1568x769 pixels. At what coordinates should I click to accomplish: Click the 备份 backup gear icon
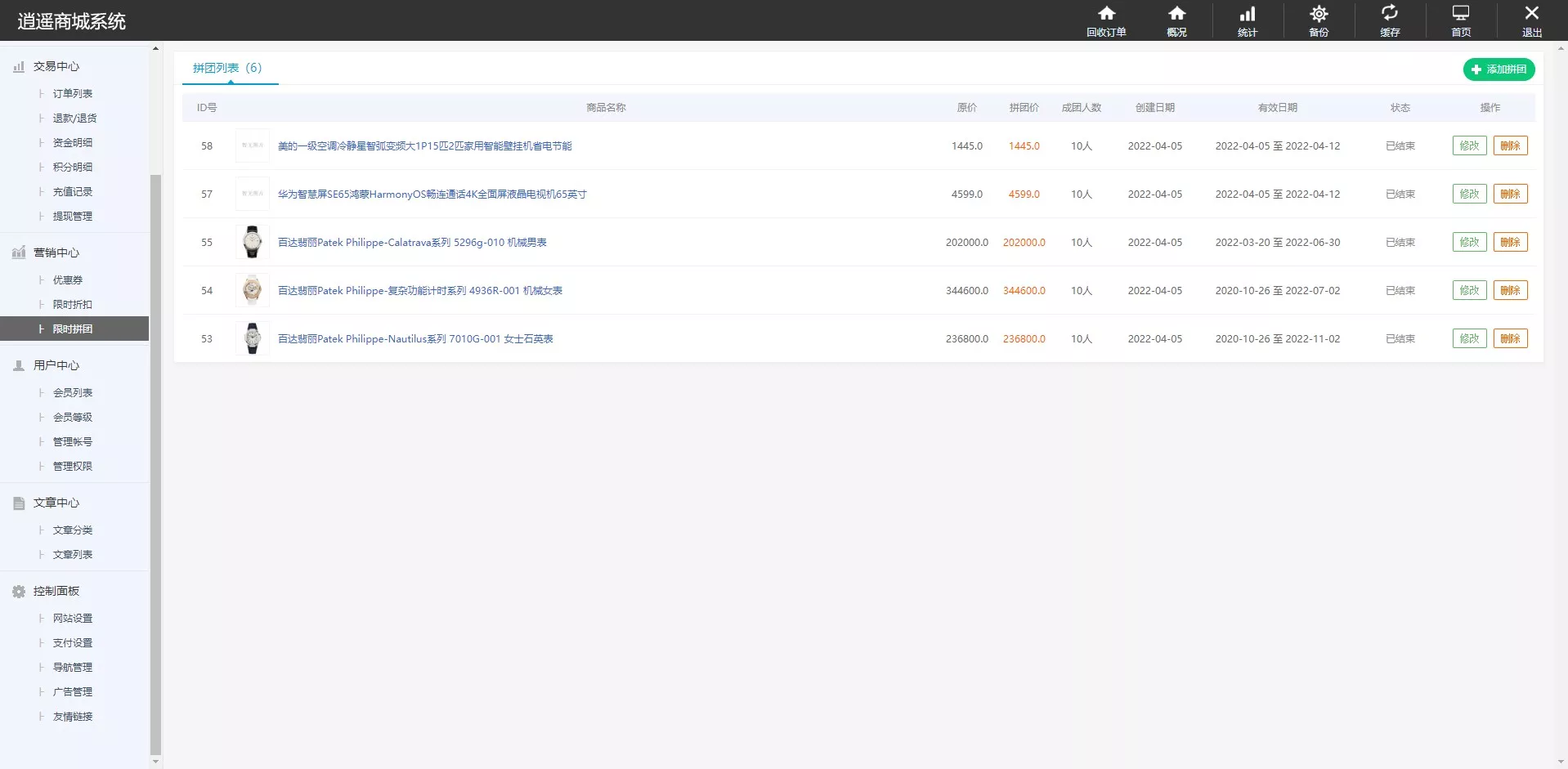pyautogui.click(x=1319, y=14)
